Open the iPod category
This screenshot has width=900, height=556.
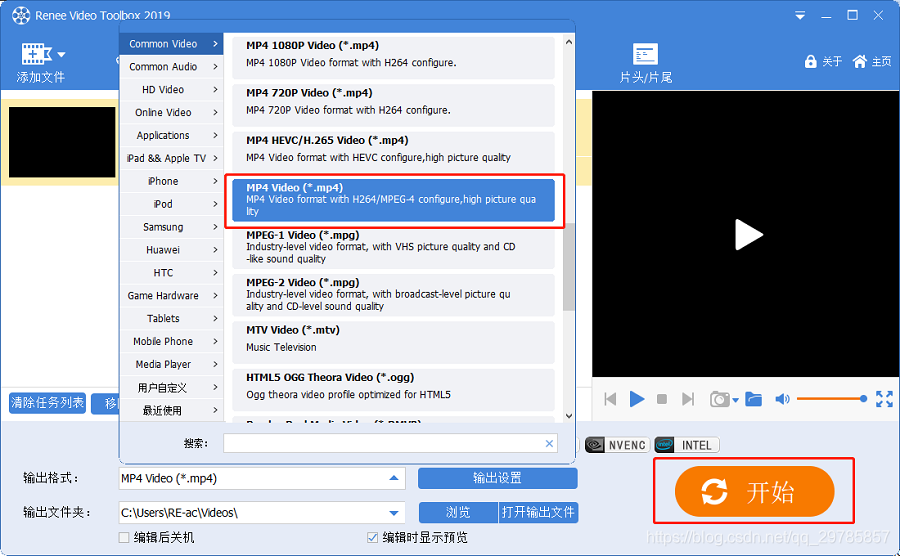point(172,204)
